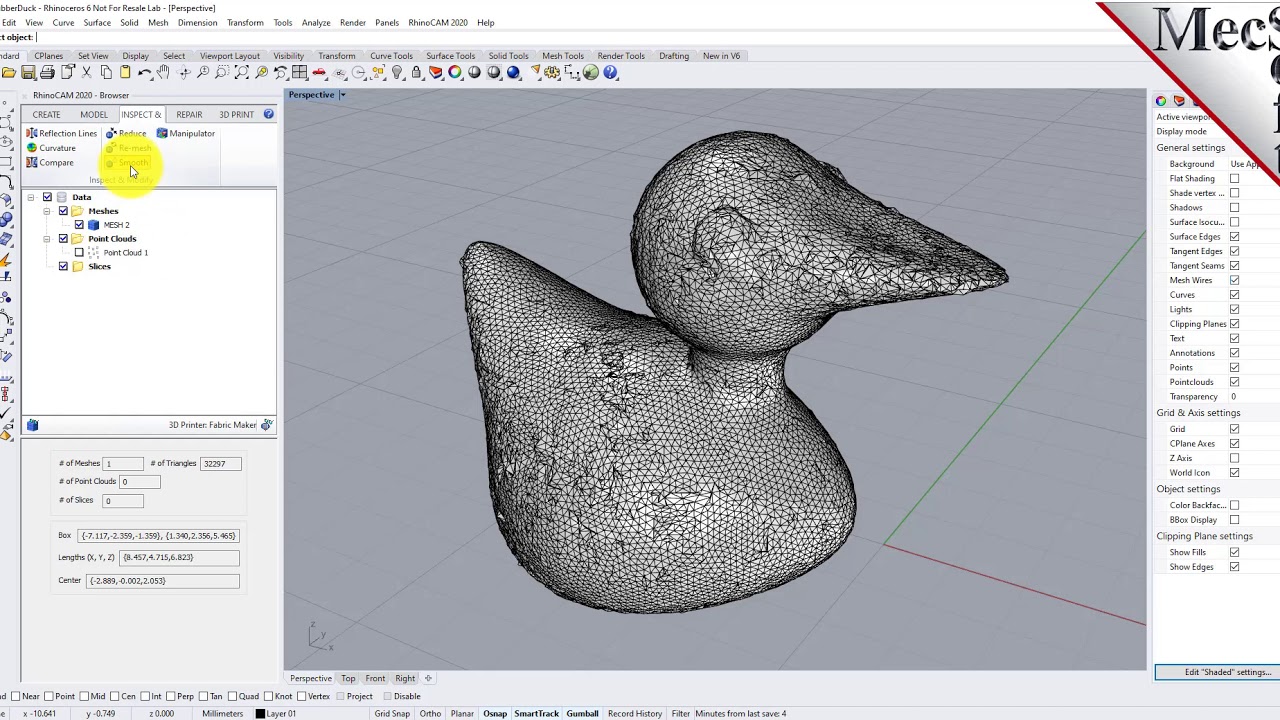Switch to the 3D PRINT tab
The image size is (1280, 720).
(237, 114)
